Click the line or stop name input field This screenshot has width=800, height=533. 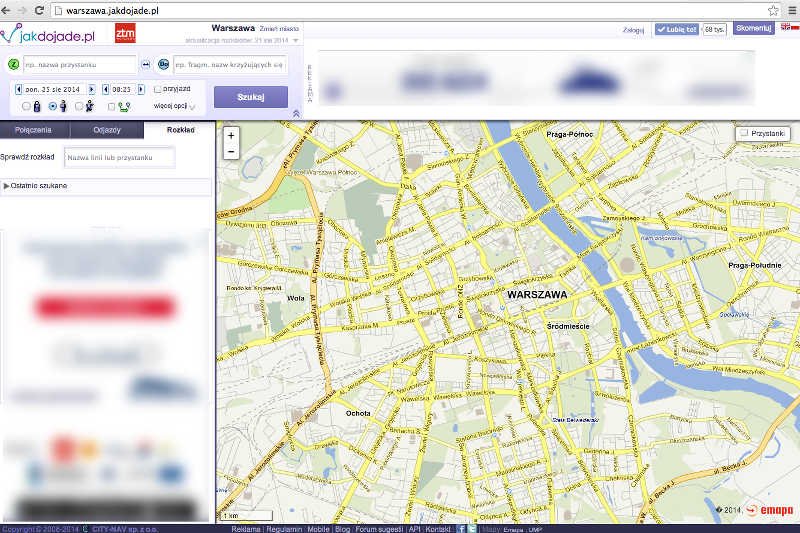119,158
